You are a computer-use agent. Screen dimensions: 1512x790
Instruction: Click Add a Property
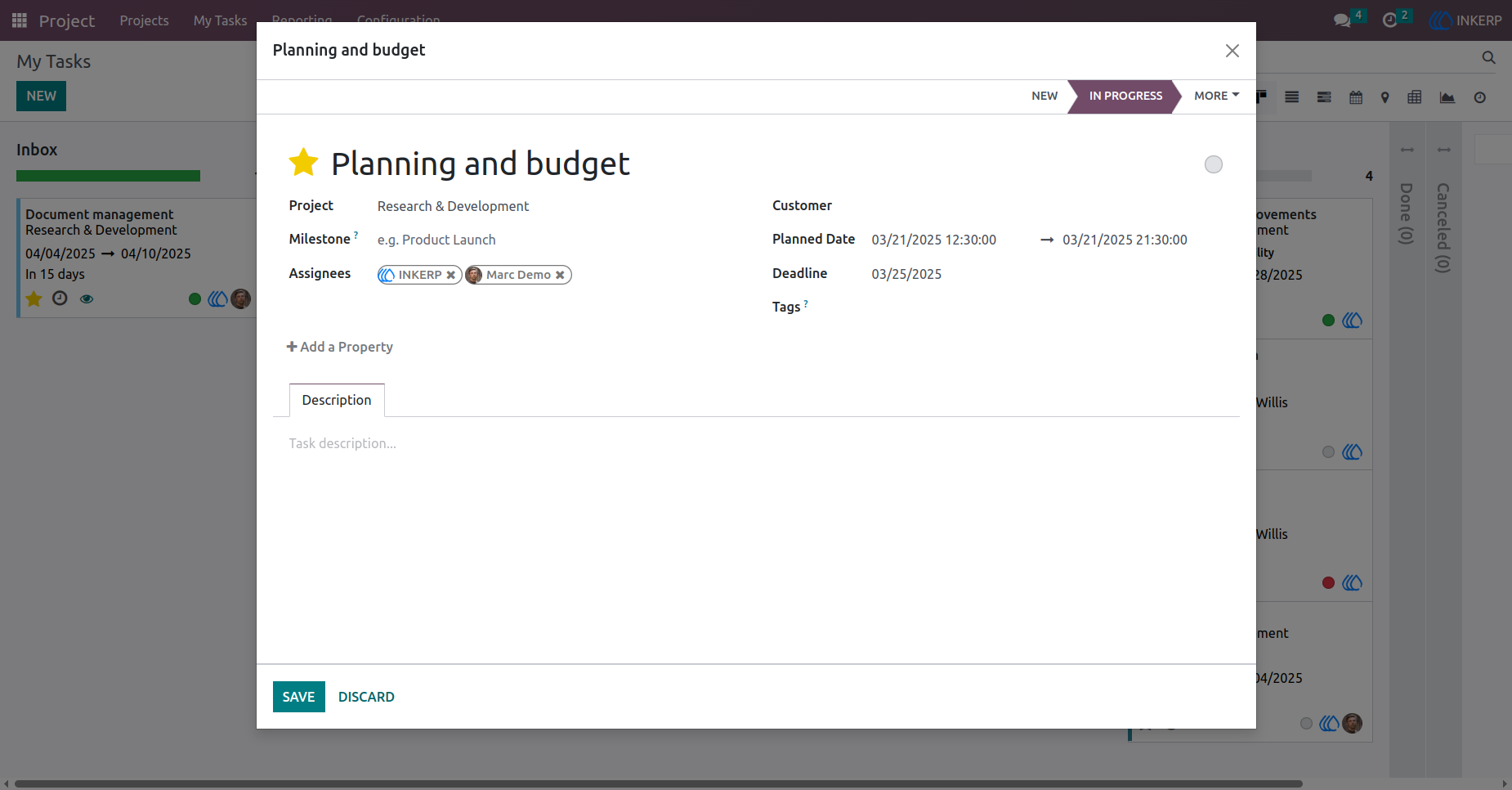click(x=340, y=347)
